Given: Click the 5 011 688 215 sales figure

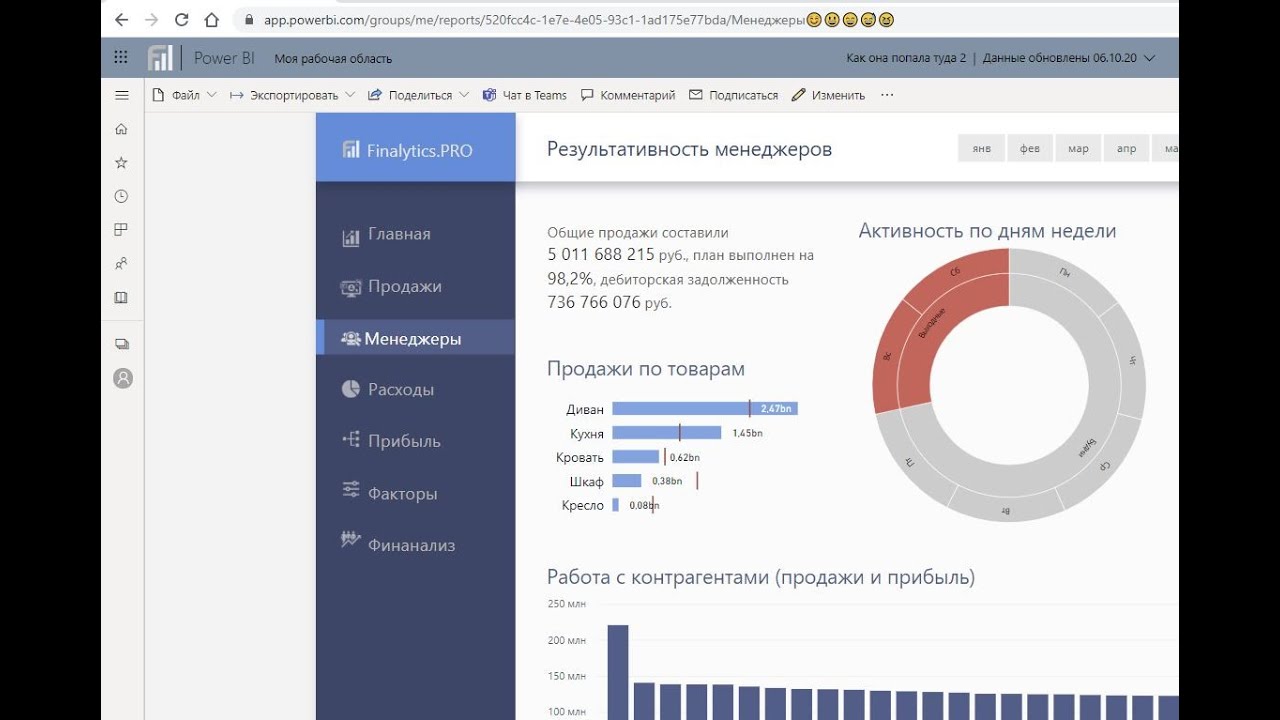Looking at the screenshot, I should (601, 255).
